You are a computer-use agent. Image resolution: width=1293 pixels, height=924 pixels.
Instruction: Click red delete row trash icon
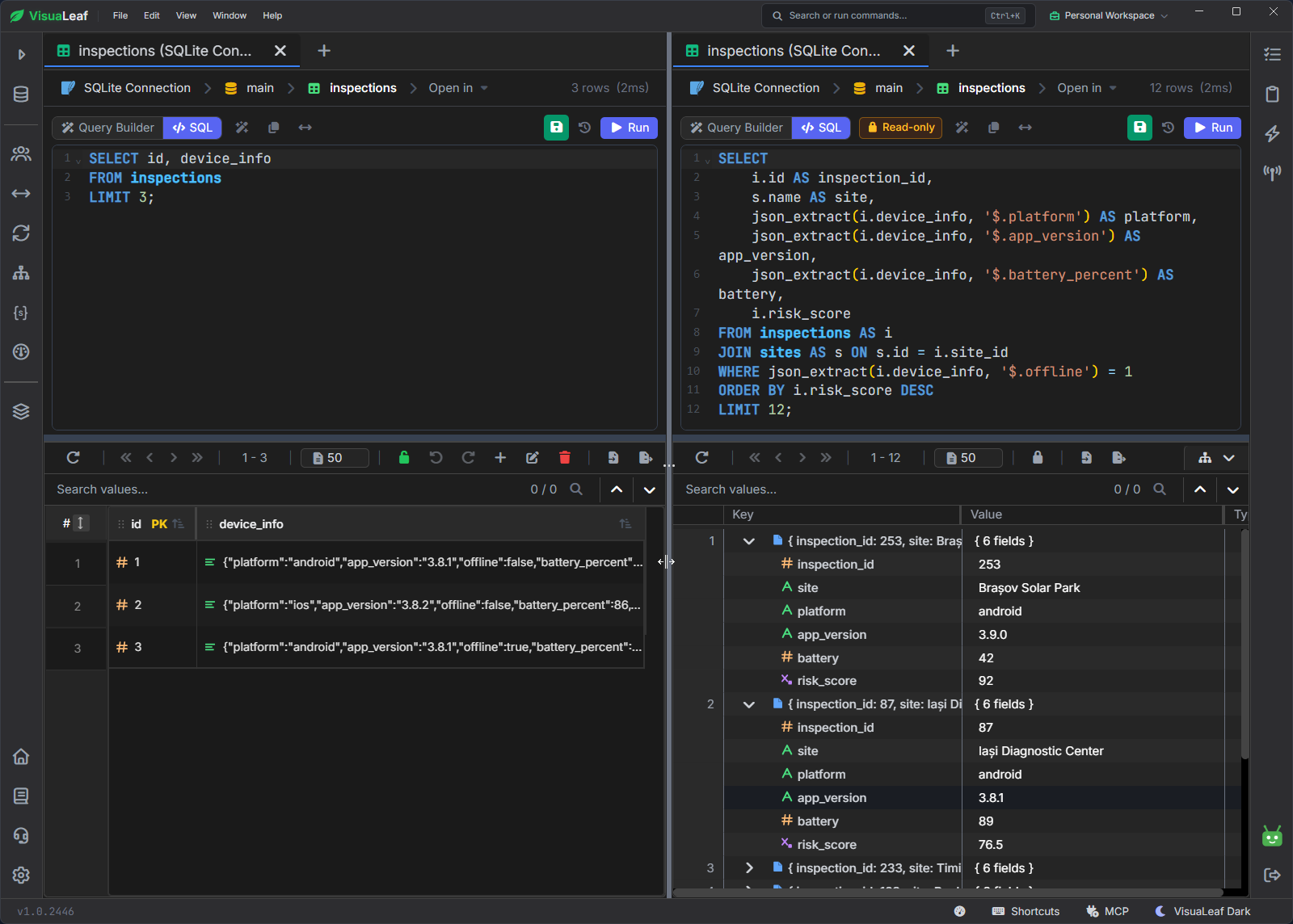565,458
